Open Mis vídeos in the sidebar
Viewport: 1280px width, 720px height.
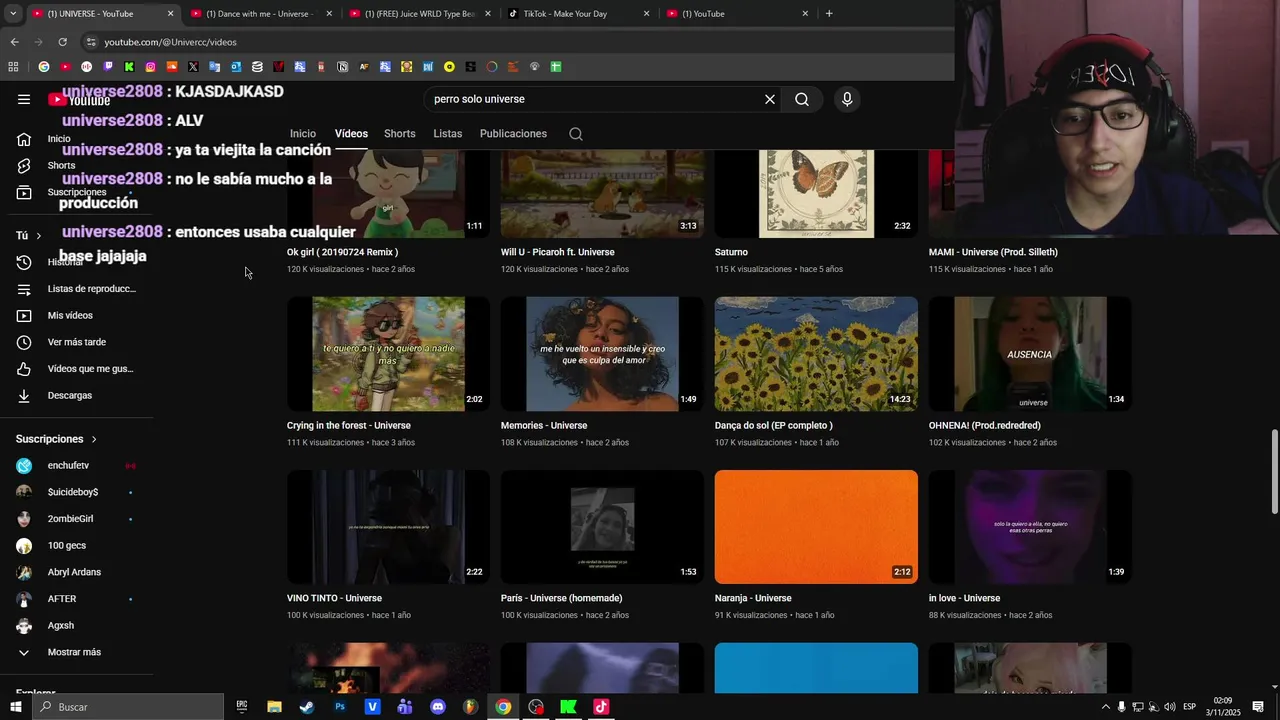coord(76,316)
